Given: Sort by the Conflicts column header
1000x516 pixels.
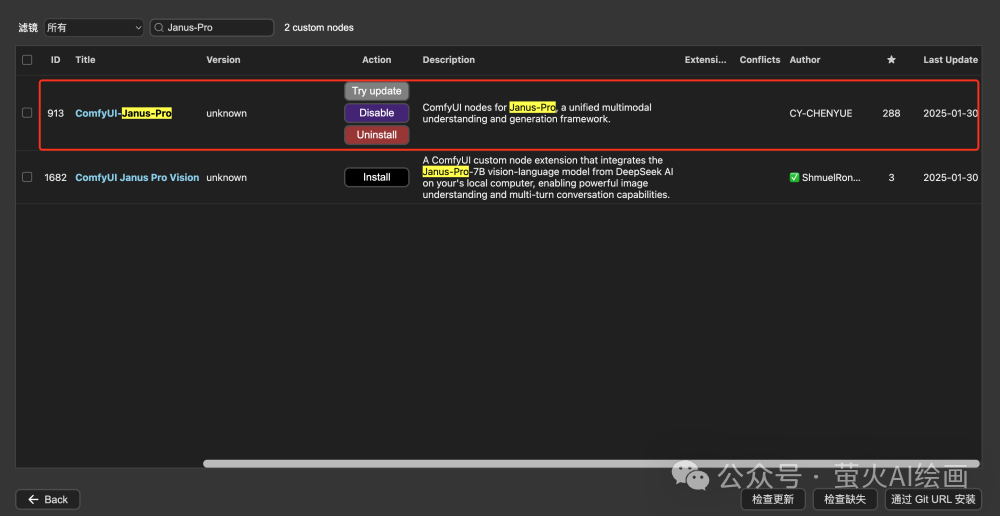Looking at the screenshot, I should 760,60.
